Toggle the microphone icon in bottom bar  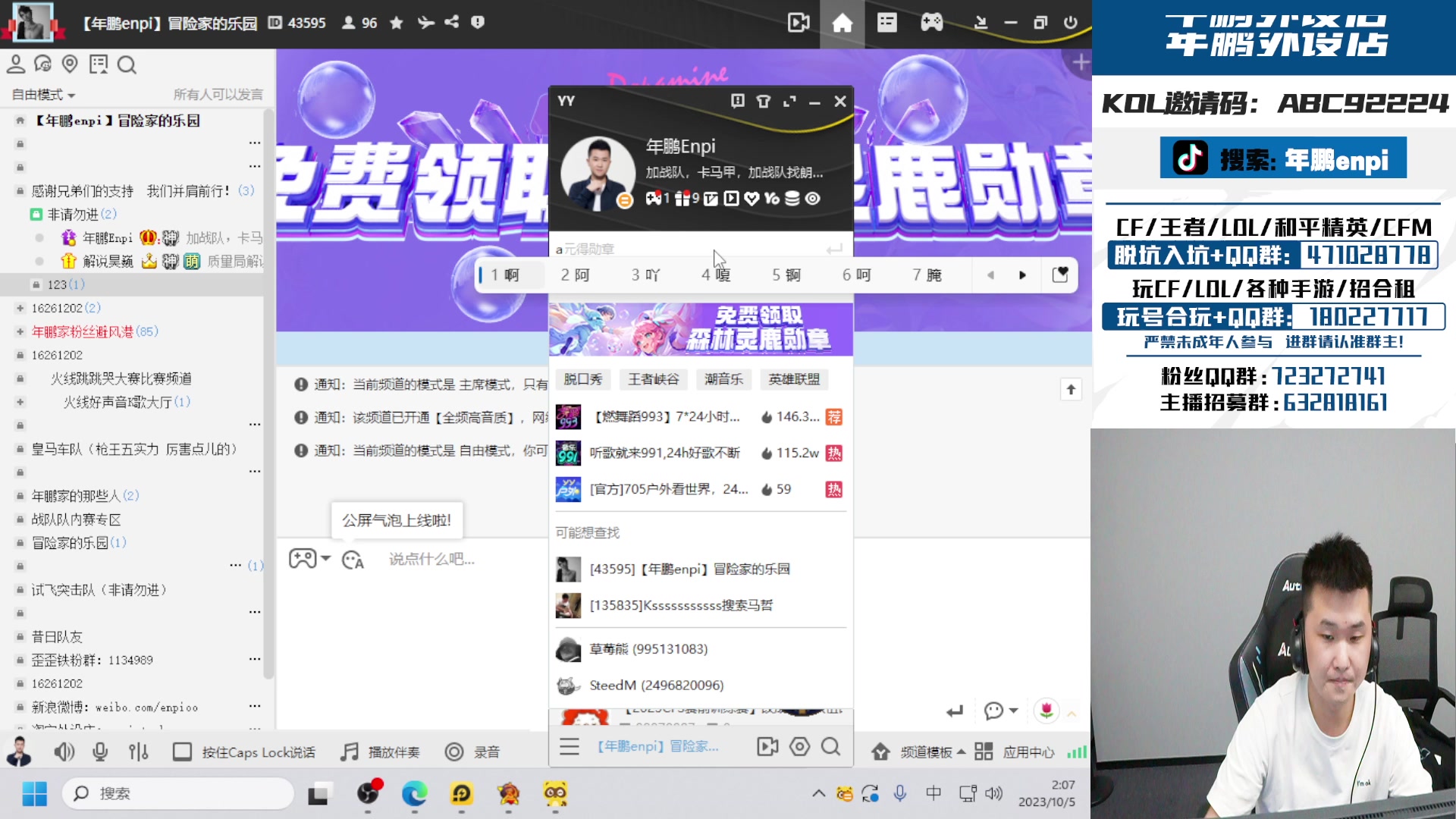[x=100, y=752]
